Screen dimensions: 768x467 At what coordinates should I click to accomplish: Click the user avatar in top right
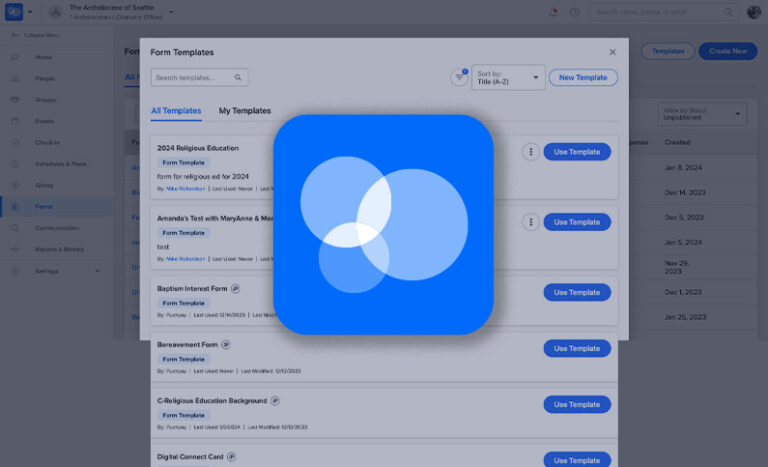753,12
